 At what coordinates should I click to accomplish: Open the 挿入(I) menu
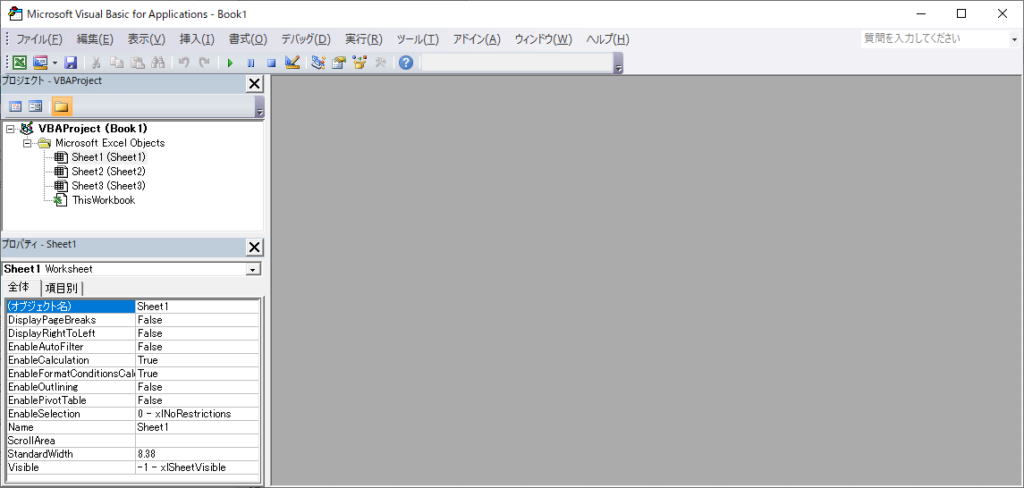[x=196, y=39]
